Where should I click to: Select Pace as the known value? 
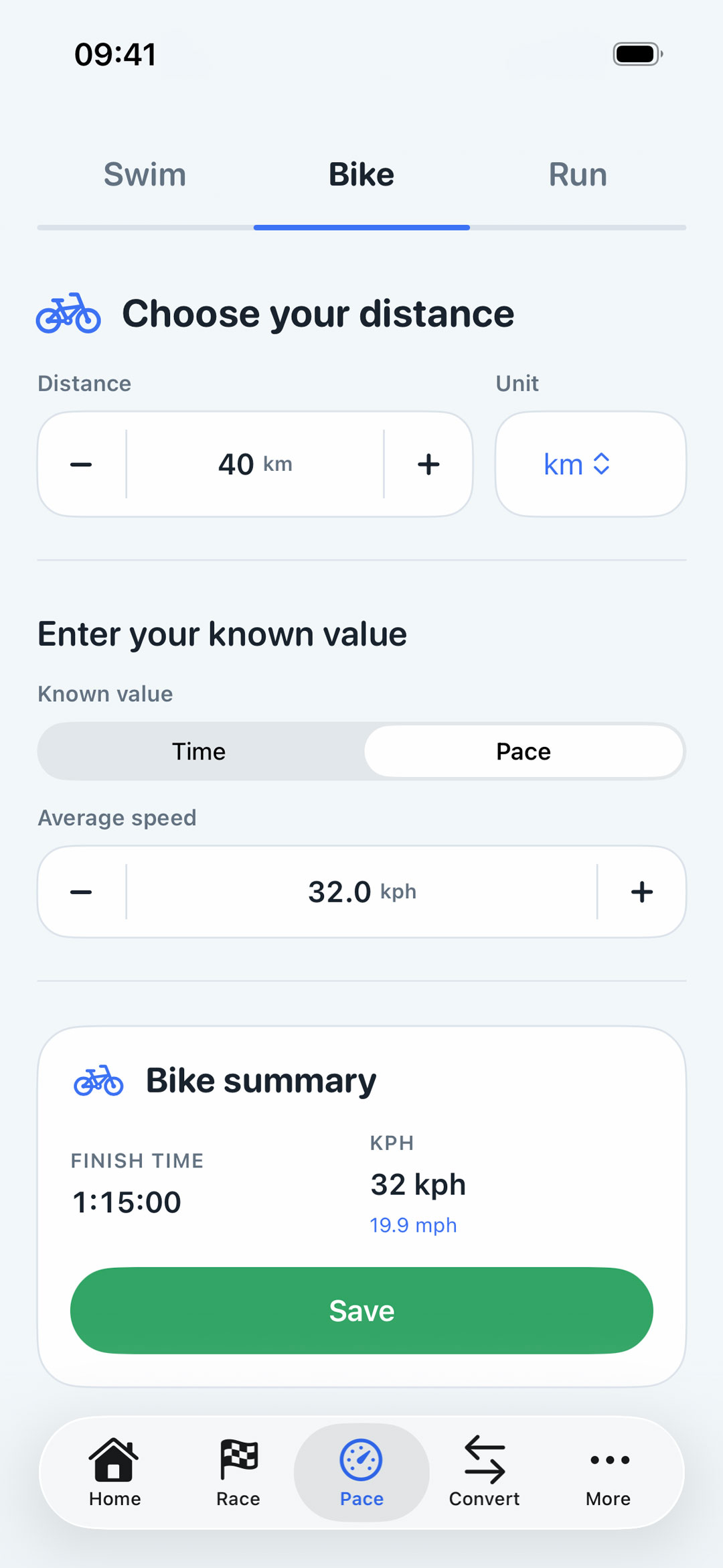[x=524, y=752]
